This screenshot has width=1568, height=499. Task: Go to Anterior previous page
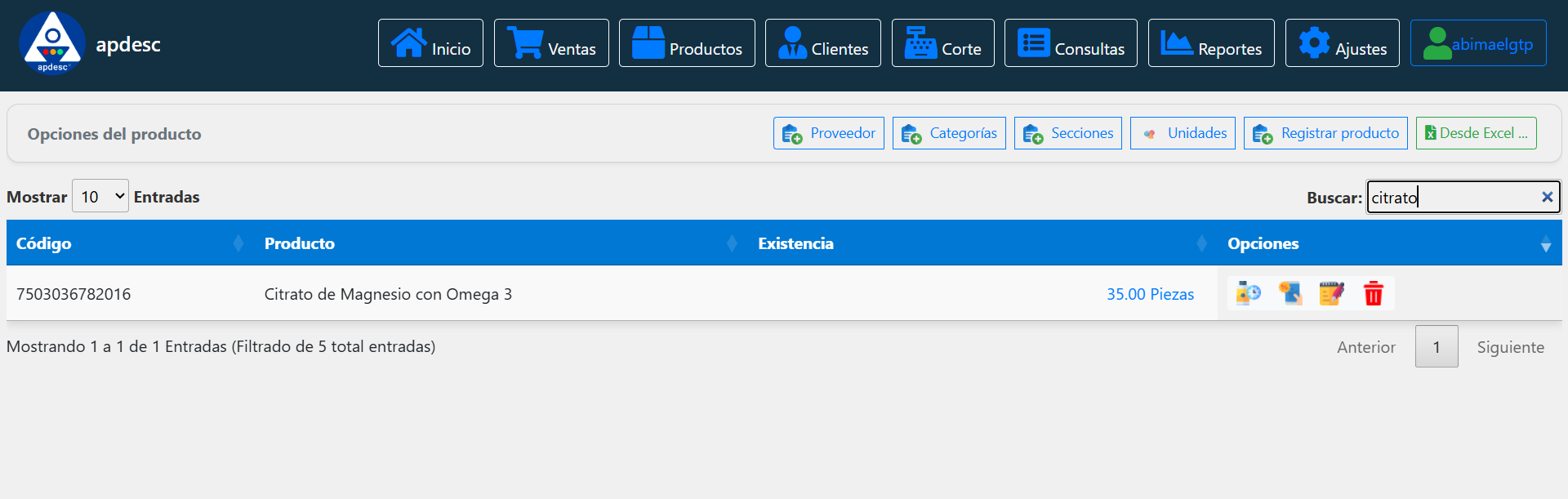(x=1366, y=347)
